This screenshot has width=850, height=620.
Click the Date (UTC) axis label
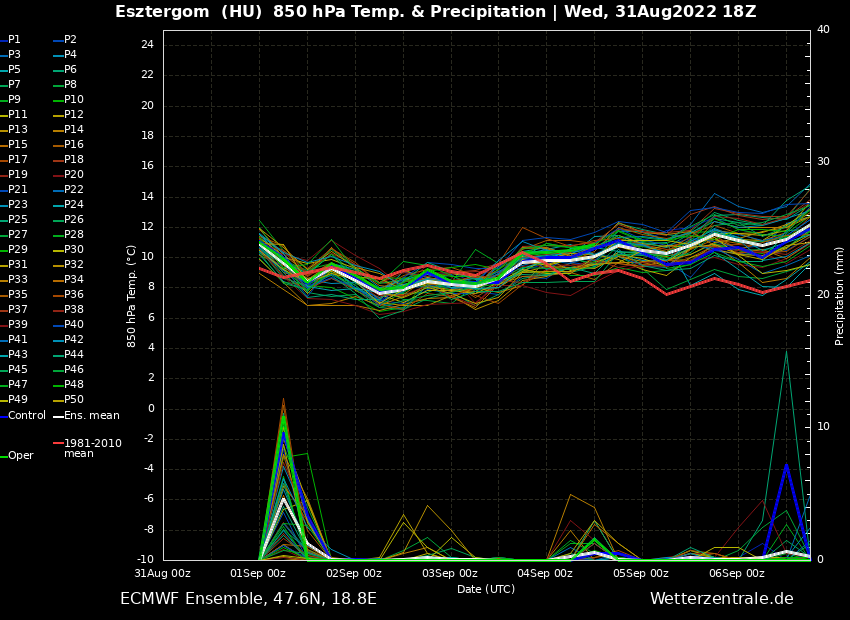(486, 589)
